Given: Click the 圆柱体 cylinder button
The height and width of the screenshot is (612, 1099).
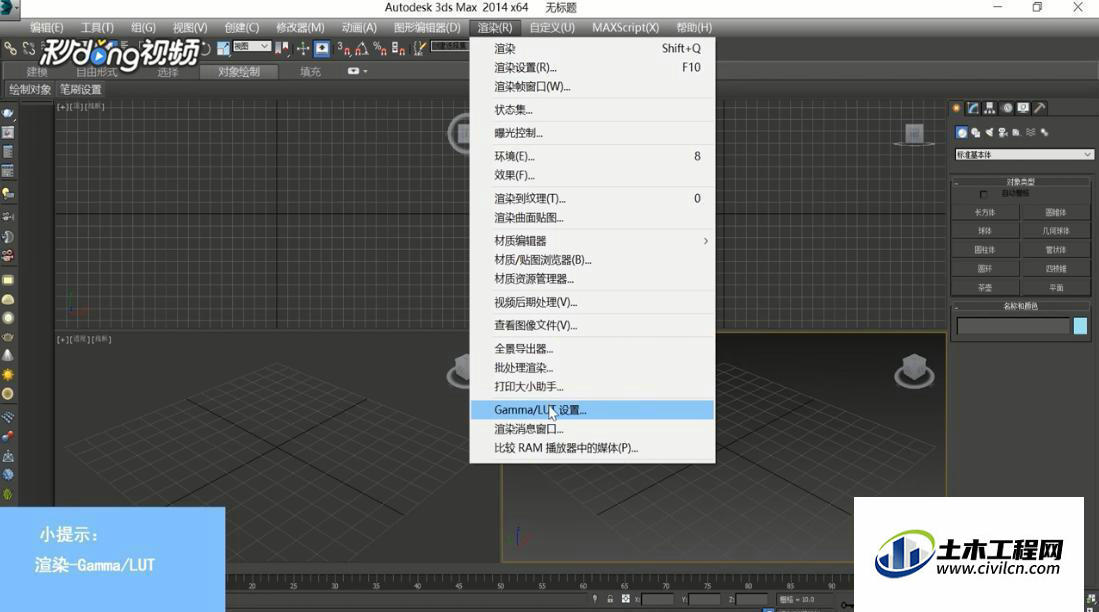Looking at the screenshot, I should pyautogui.click(x=985, y=250).
